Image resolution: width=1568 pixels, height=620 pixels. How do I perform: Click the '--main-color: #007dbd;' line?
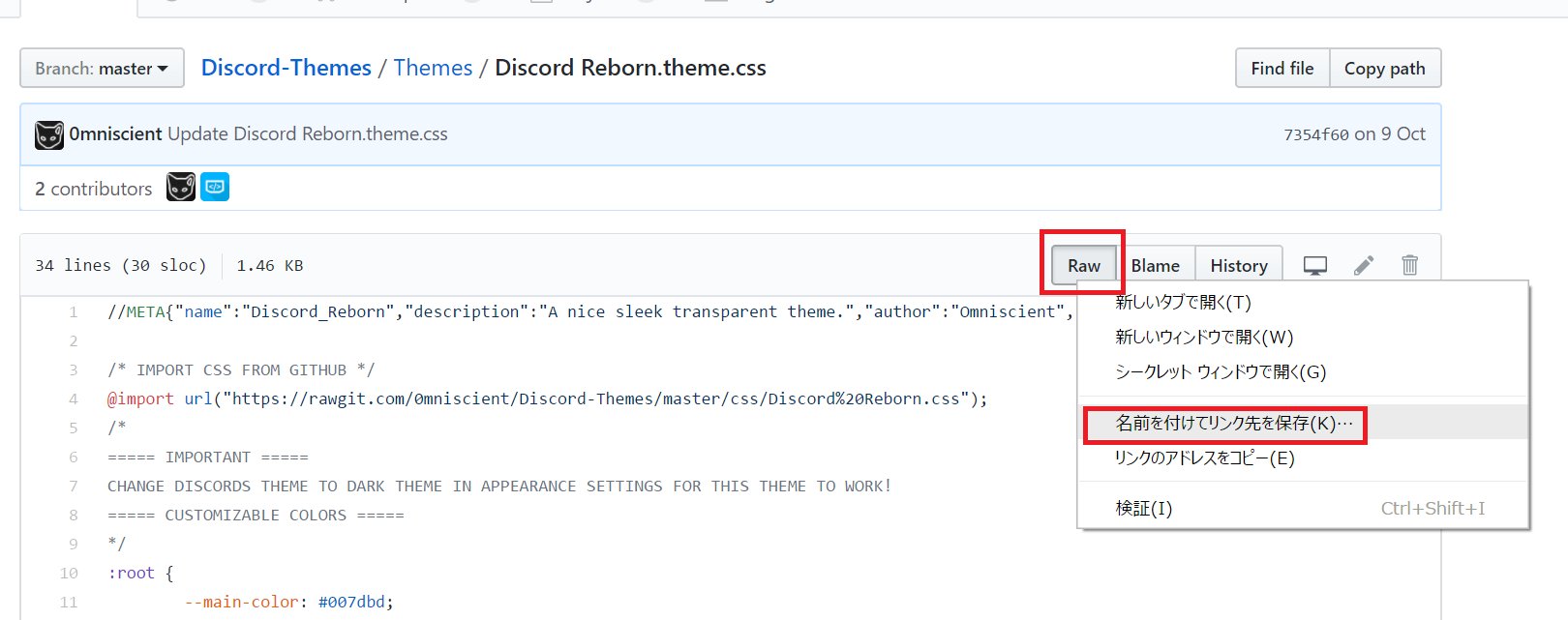[x=289, y=603]
